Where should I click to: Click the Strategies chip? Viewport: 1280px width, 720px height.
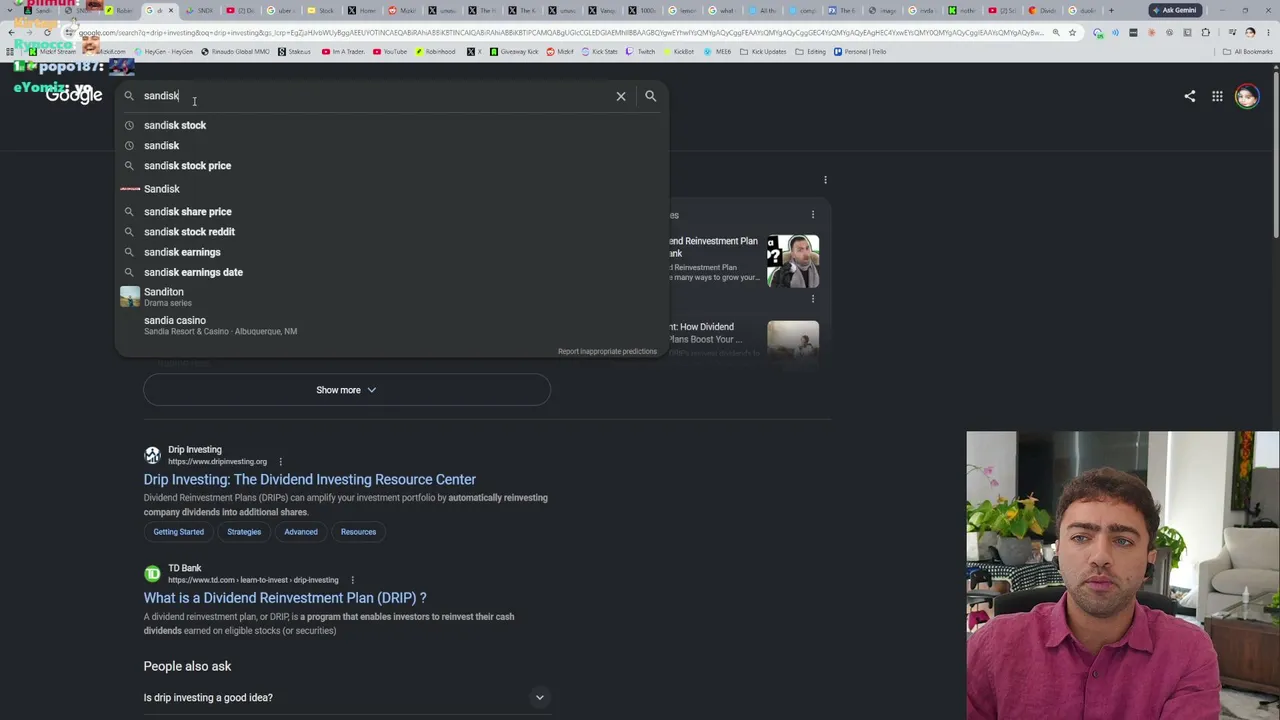pyautogui.click(x=244, y=532)
